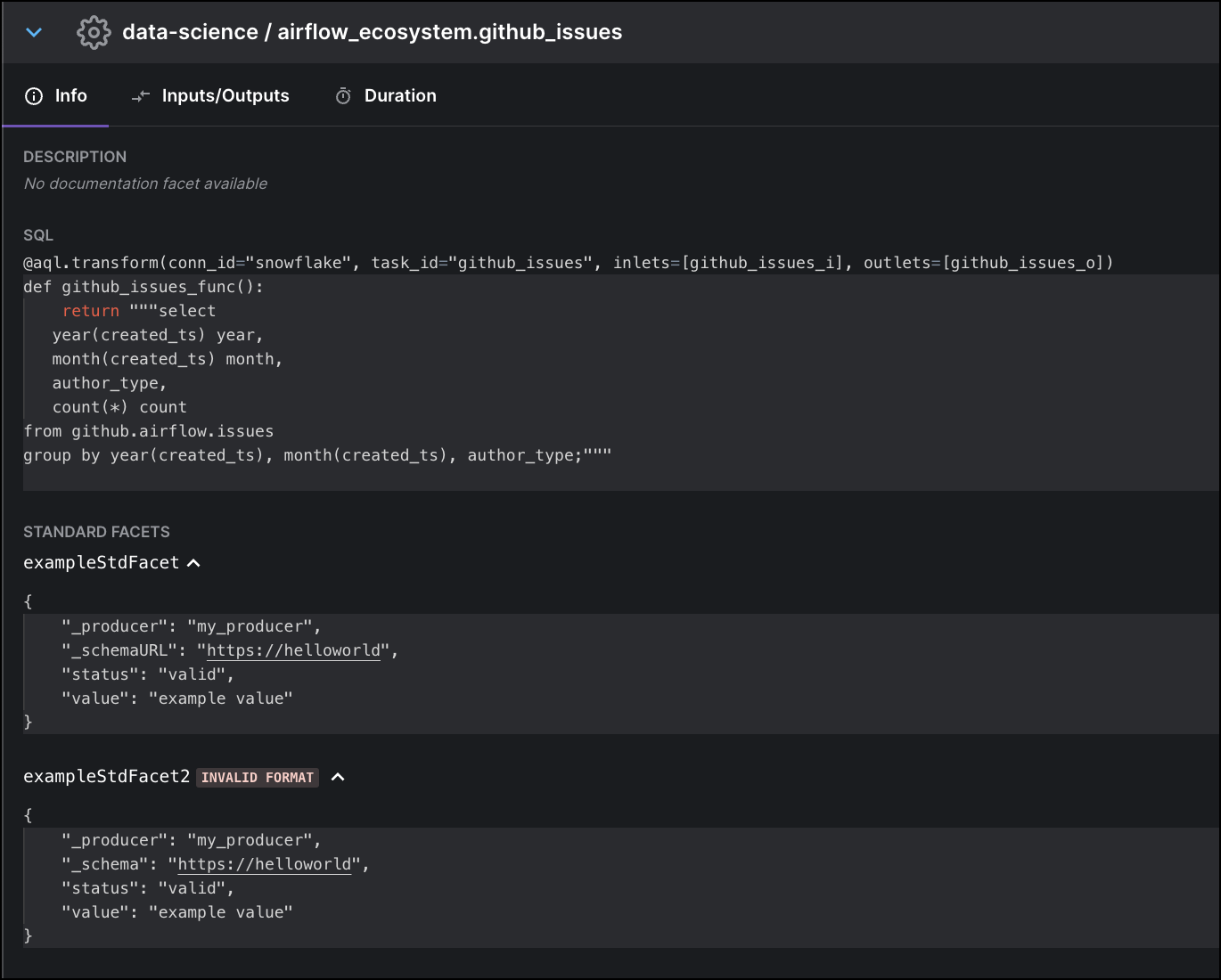Collapse the exampleStdFacet2 section

point(337,777)
